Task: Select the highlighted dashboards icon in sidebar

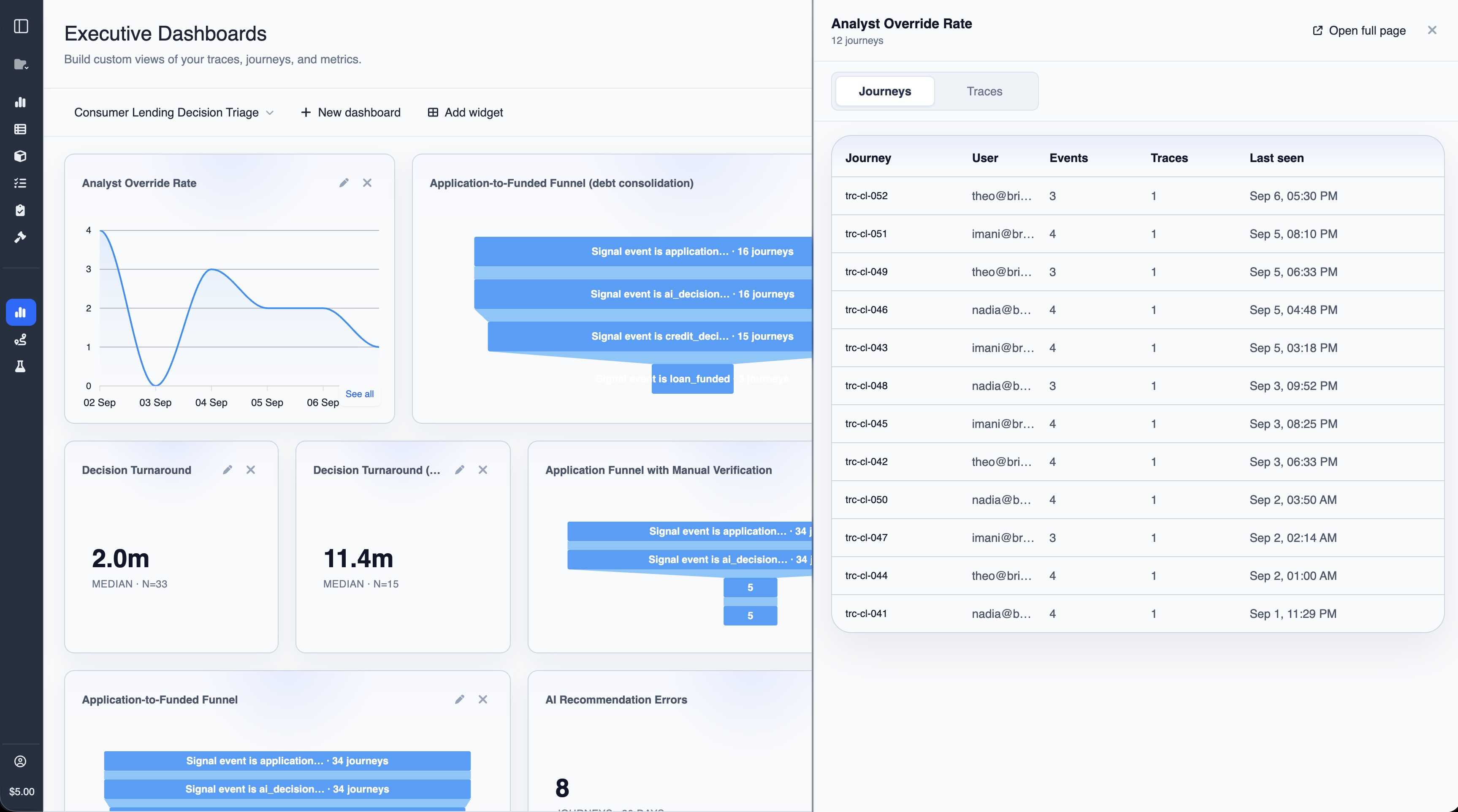Action: 21,312
